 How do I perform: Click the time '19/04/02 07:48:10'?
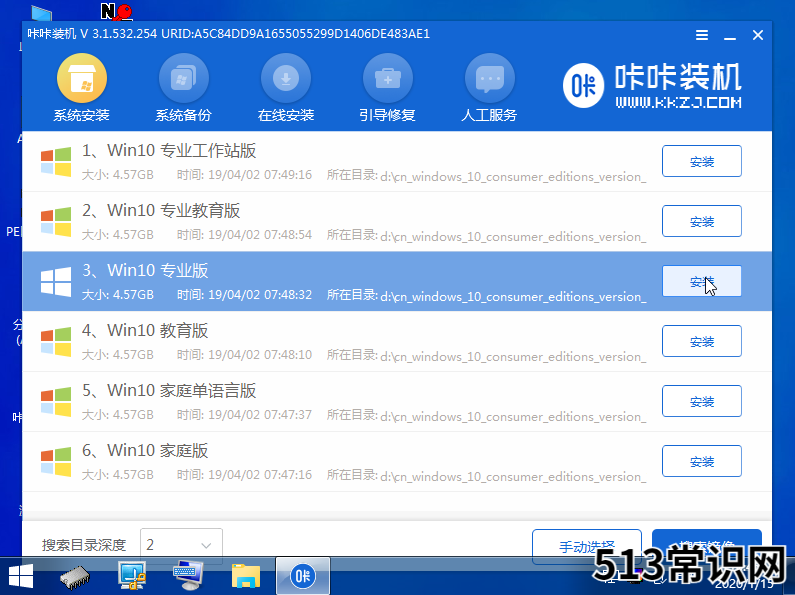point(260,355)
